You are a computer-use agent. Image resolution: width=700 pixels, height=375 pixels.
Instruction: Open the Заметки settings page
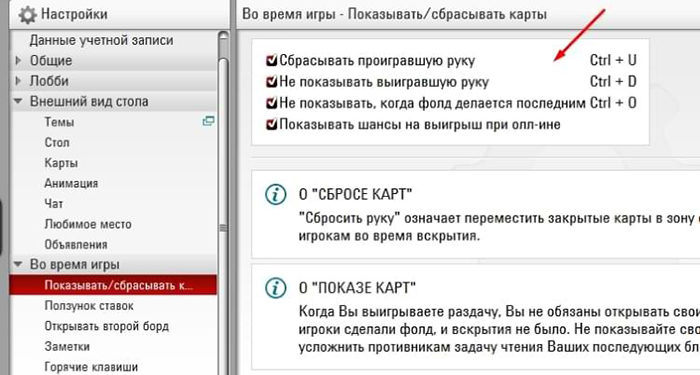click(67, 346)
